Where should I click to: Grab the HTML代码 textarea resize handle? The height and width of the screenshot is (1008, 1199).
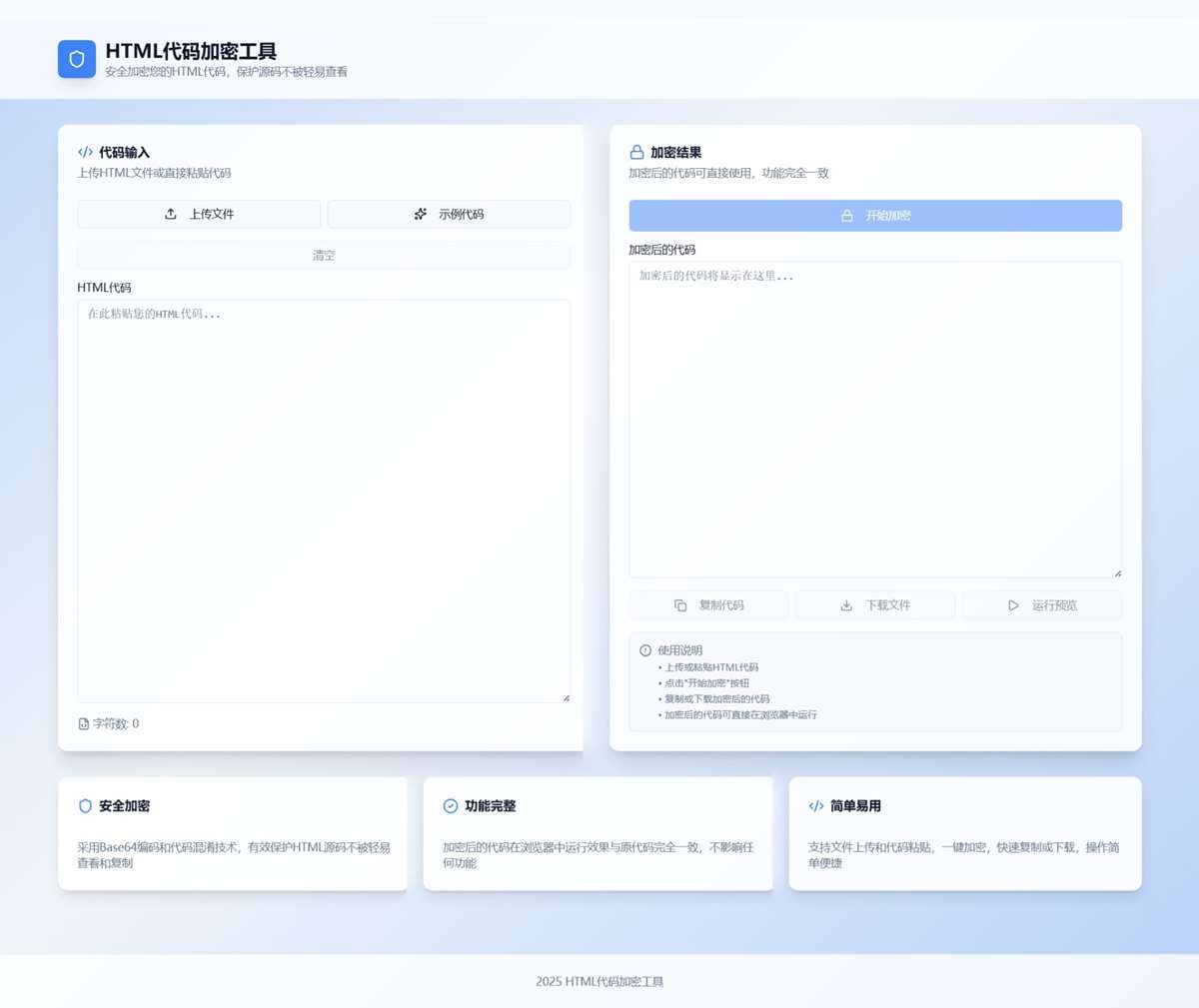tap(566, 697)
